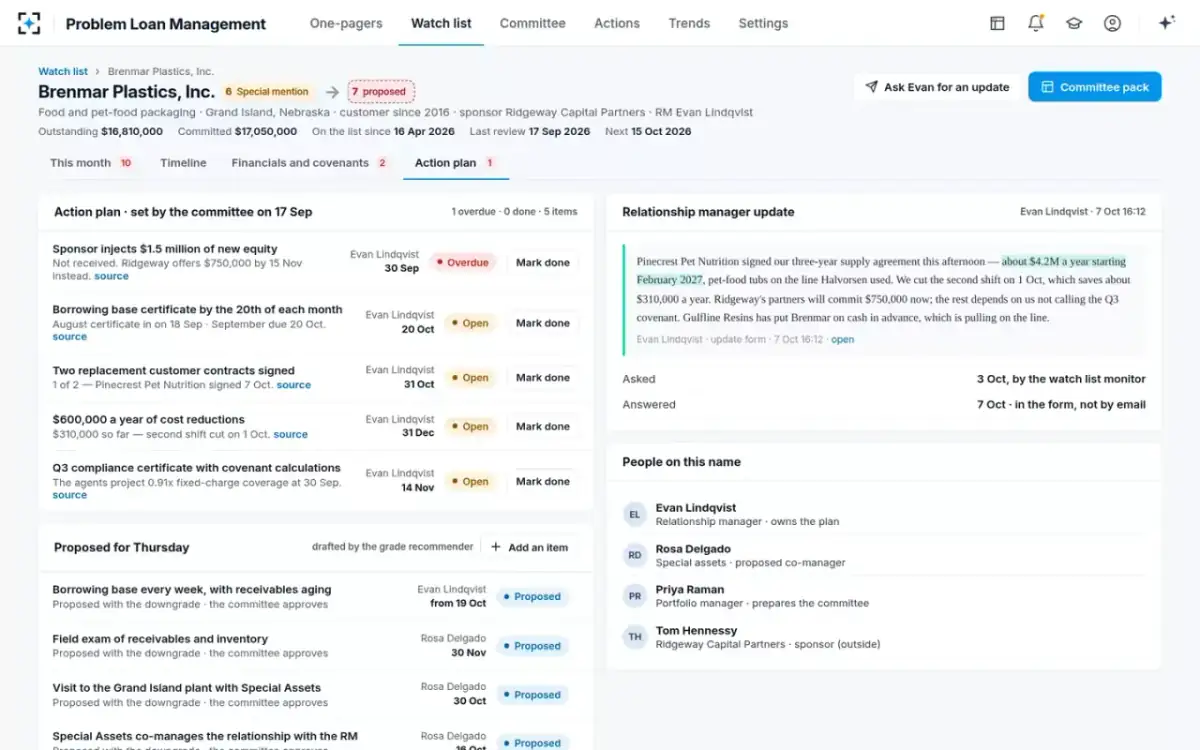Viewport: 1200px width, 750px height.
Task: Select the 'Borrowing base every week' proposal
Action: (192, 590)
